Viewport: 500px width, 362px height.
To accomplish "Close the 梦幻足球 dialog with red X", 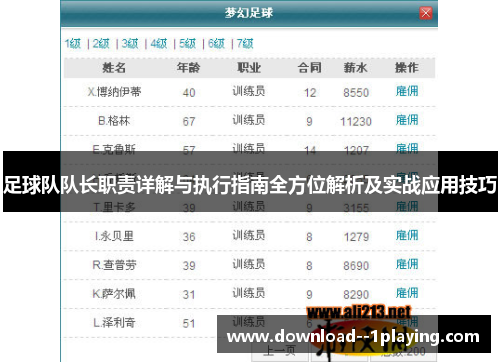I will 426,13.
